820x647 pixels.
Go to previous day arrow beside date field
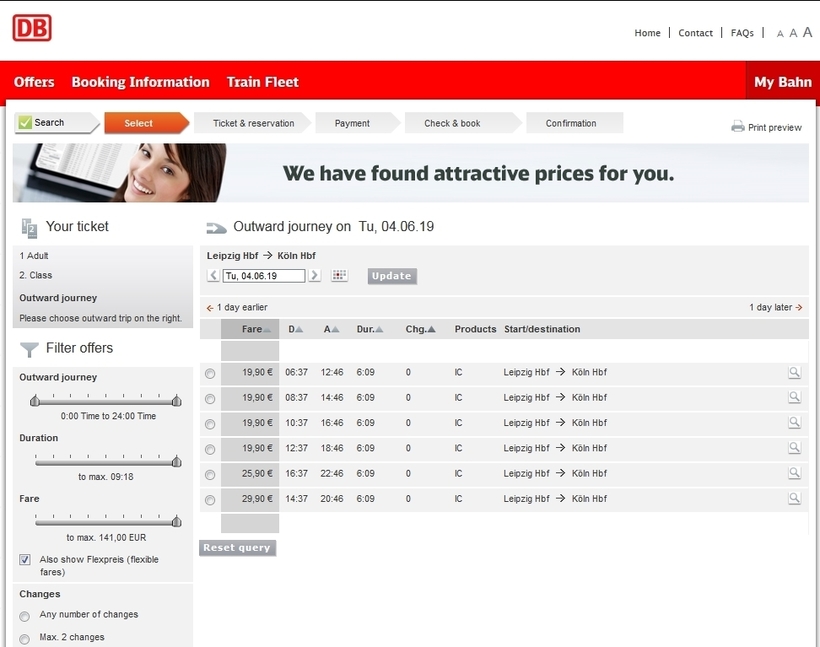[x=213, y=275]
